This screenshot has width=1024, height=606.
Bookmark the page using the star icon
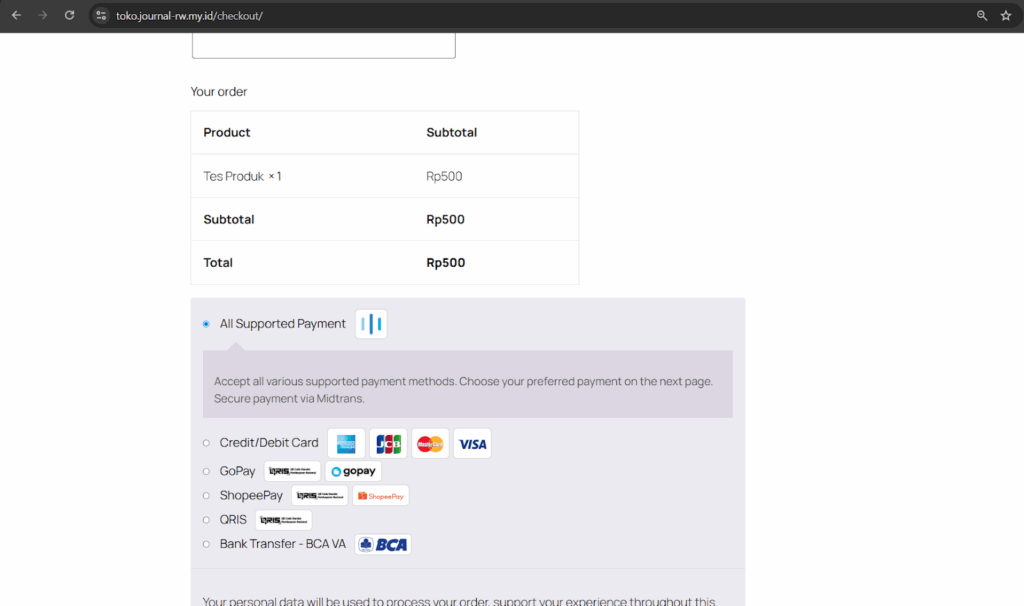(x=1007, y=15)
